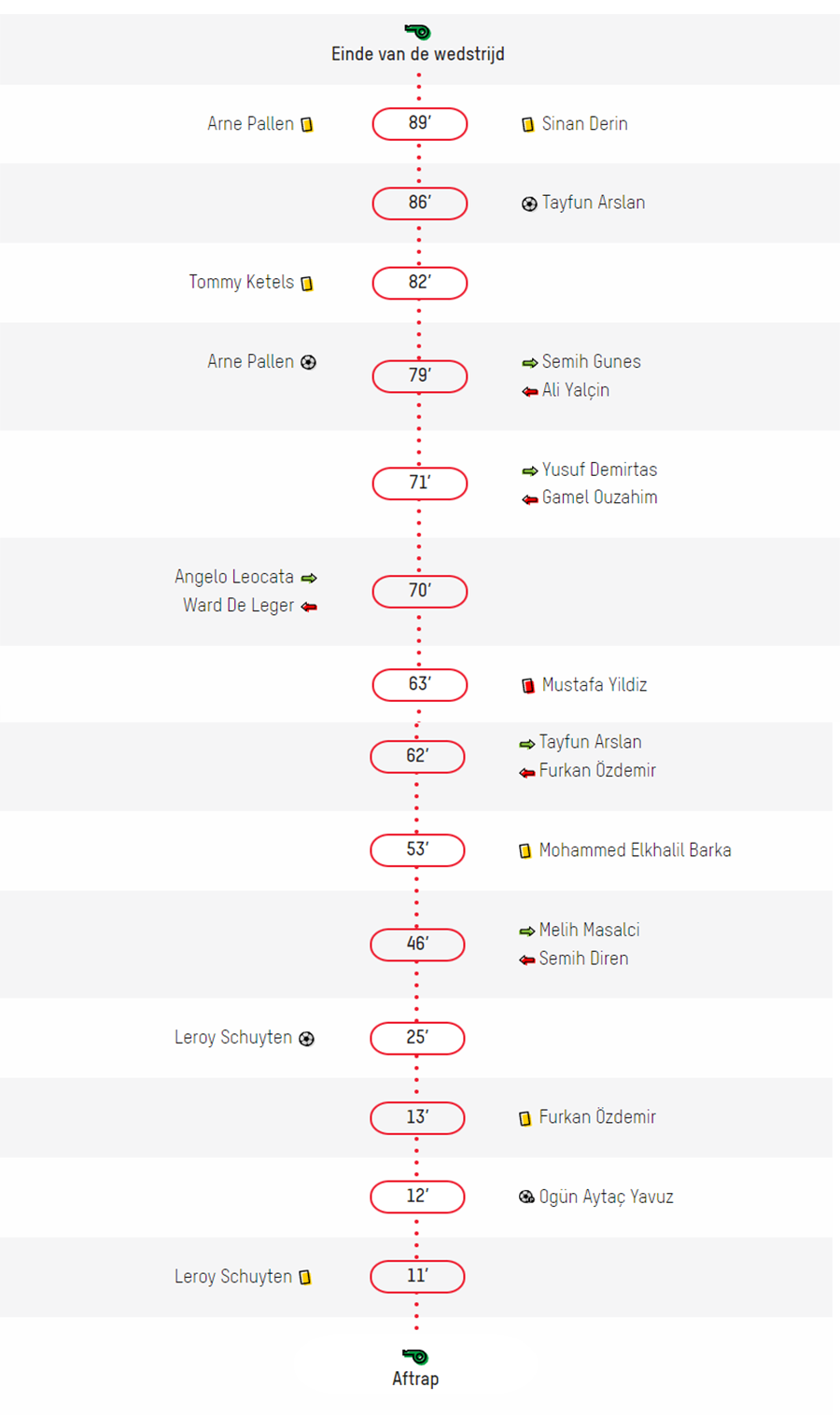Click the whistle icon above Einde van de wedstrijd

tap(417, 32)
